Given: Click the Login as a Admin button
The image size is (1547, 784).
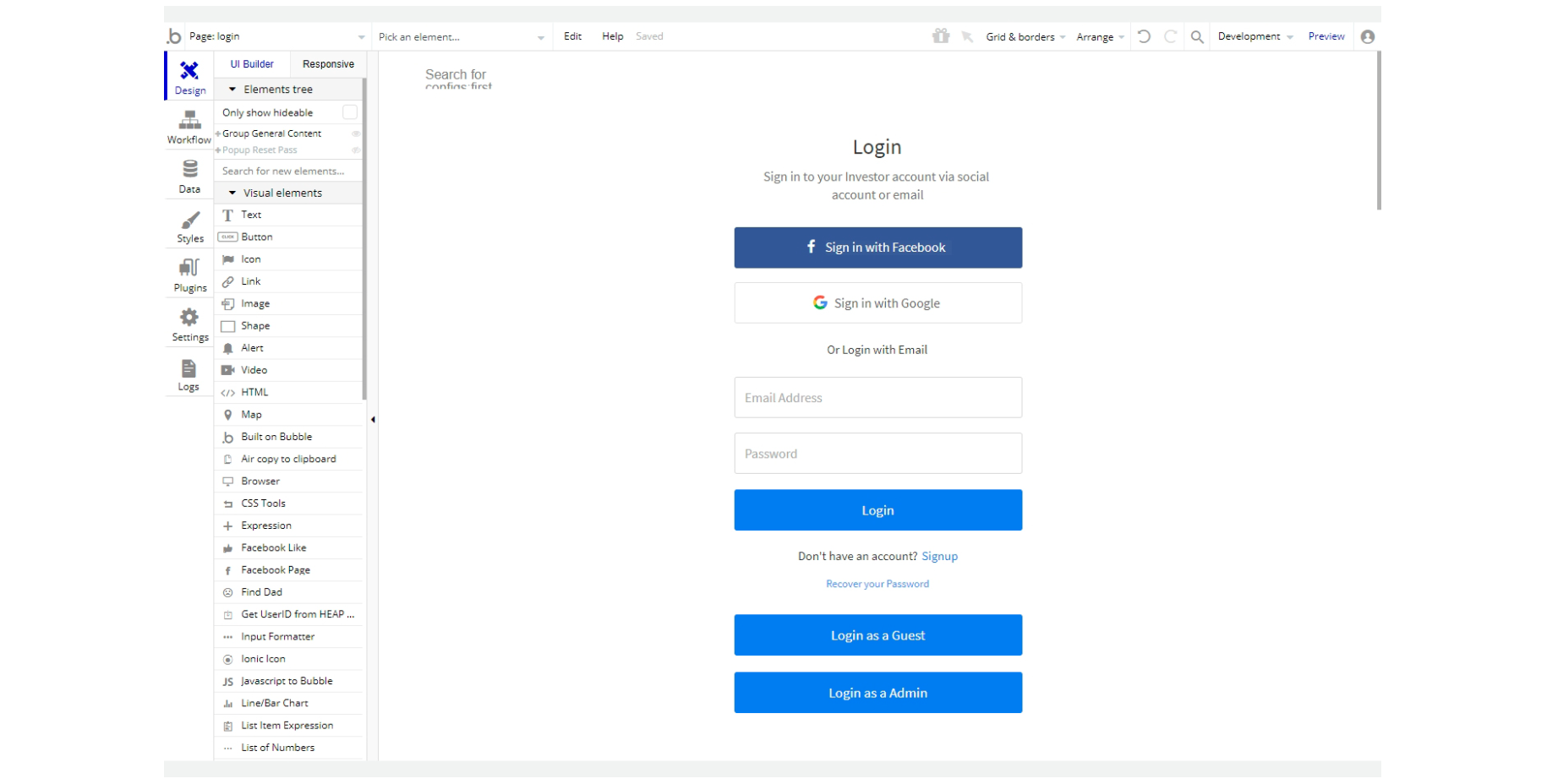Looking at the screenshot, I should 877,693.
